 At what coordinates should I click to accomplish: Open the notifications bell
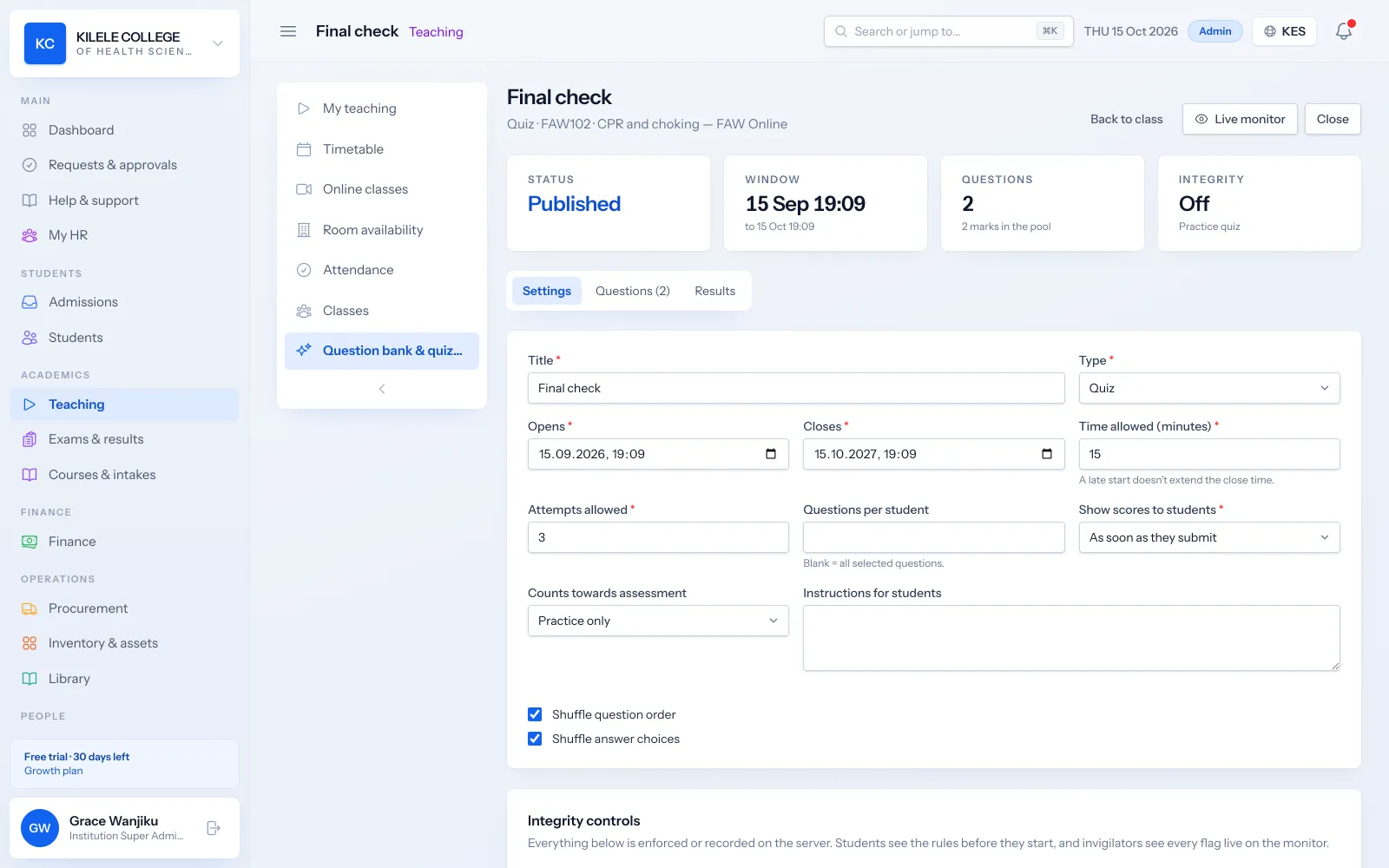point(1344,31)
